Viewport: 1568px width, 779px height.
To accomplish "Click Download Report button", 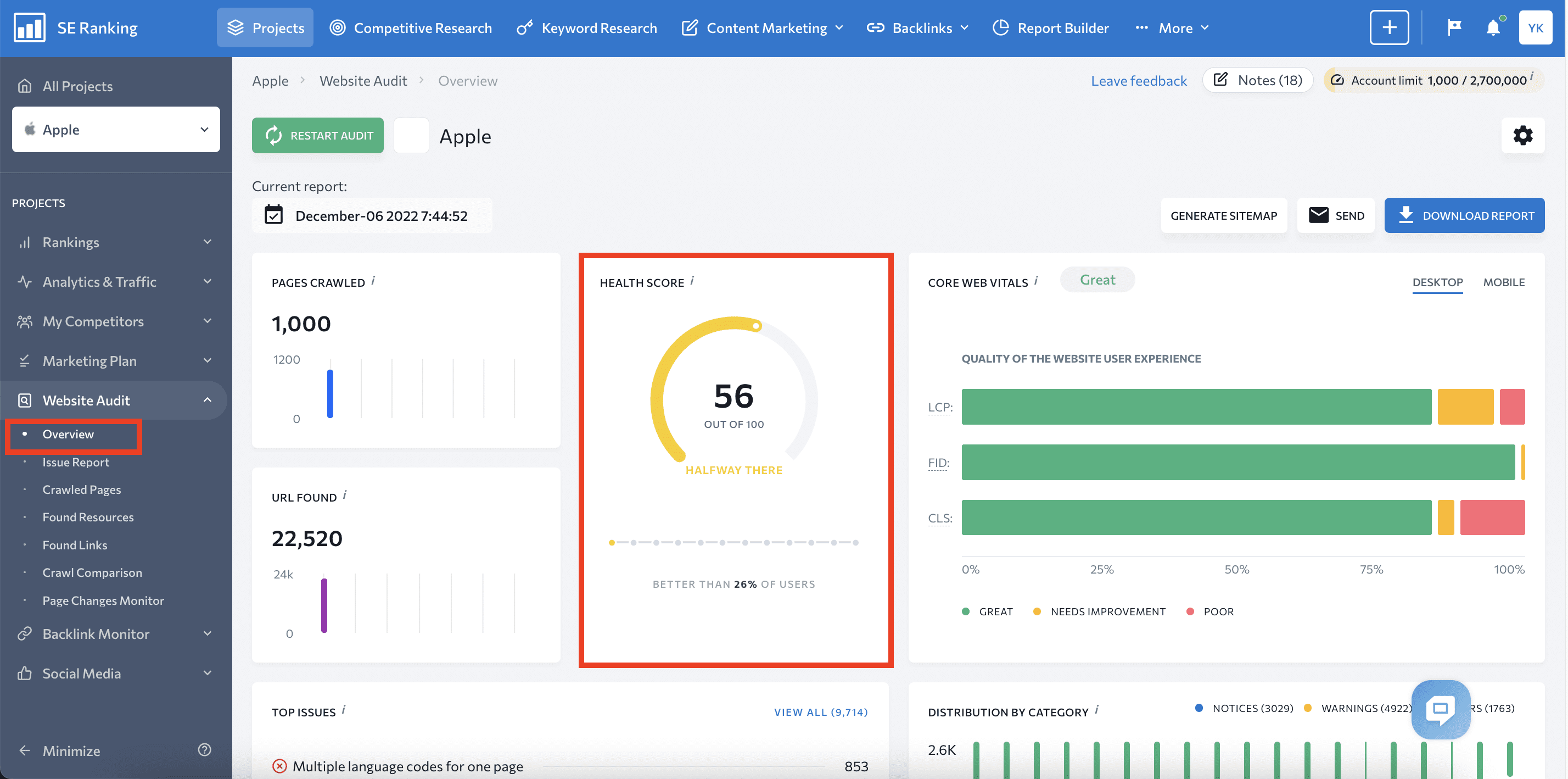I will pos(1464,215).
